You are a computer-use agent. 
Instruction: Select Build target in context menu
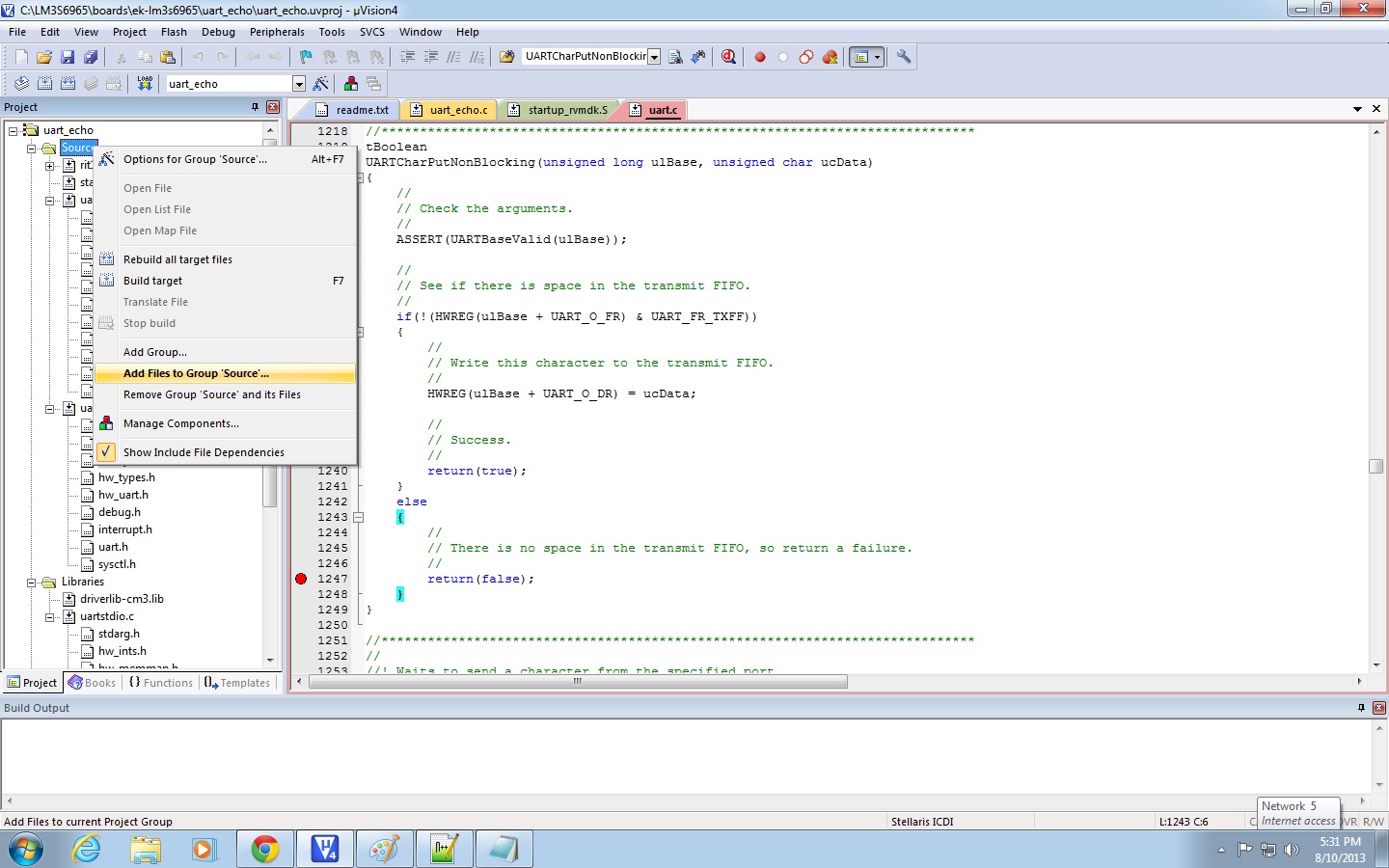[152, 281]
